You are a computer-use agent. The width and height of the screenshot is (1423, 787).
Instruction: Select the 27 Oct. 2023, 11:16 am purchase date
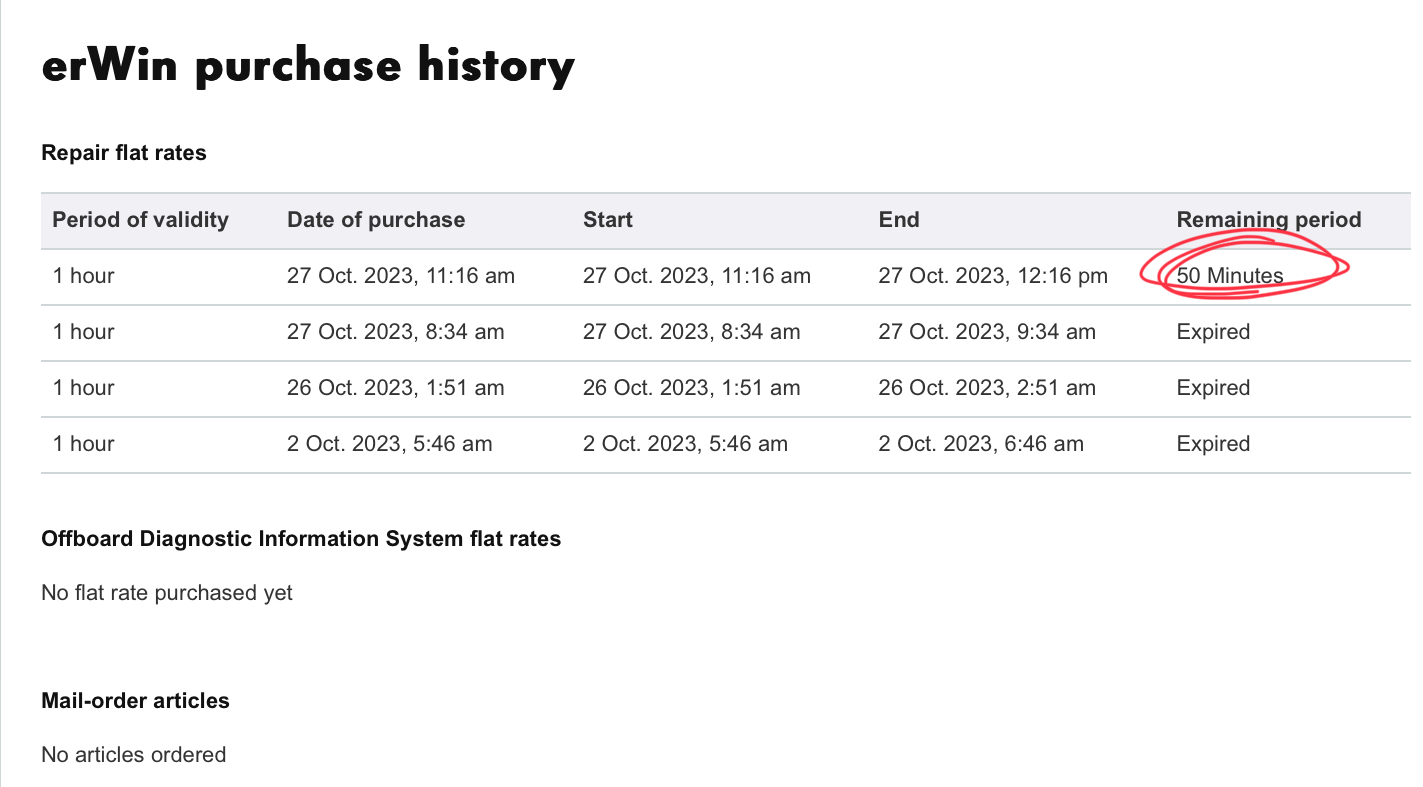pos(401,276)
